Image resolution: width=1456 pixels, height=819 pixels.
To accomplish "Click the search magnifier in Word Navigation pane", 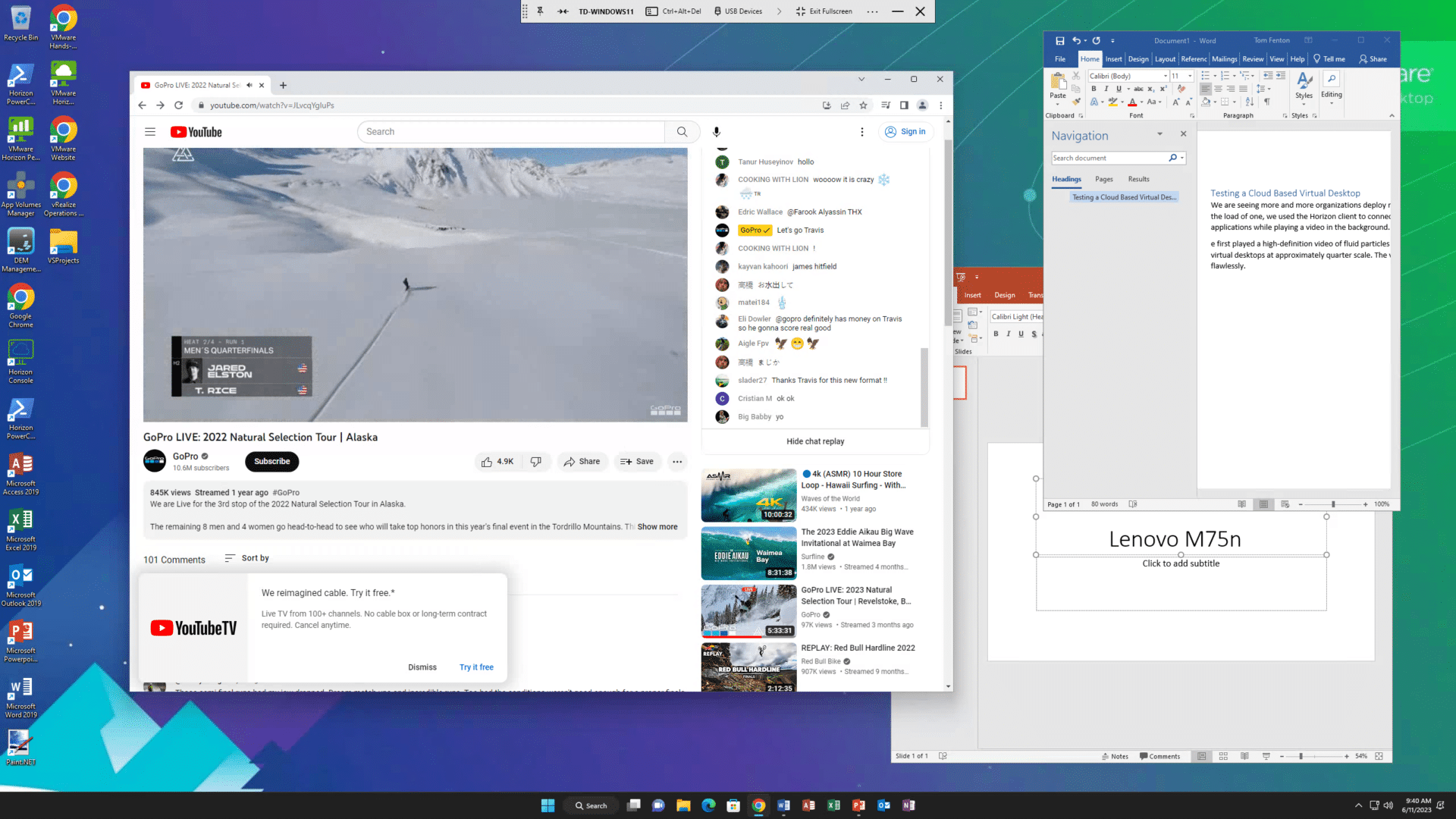I will click(x=1172, y=158).
